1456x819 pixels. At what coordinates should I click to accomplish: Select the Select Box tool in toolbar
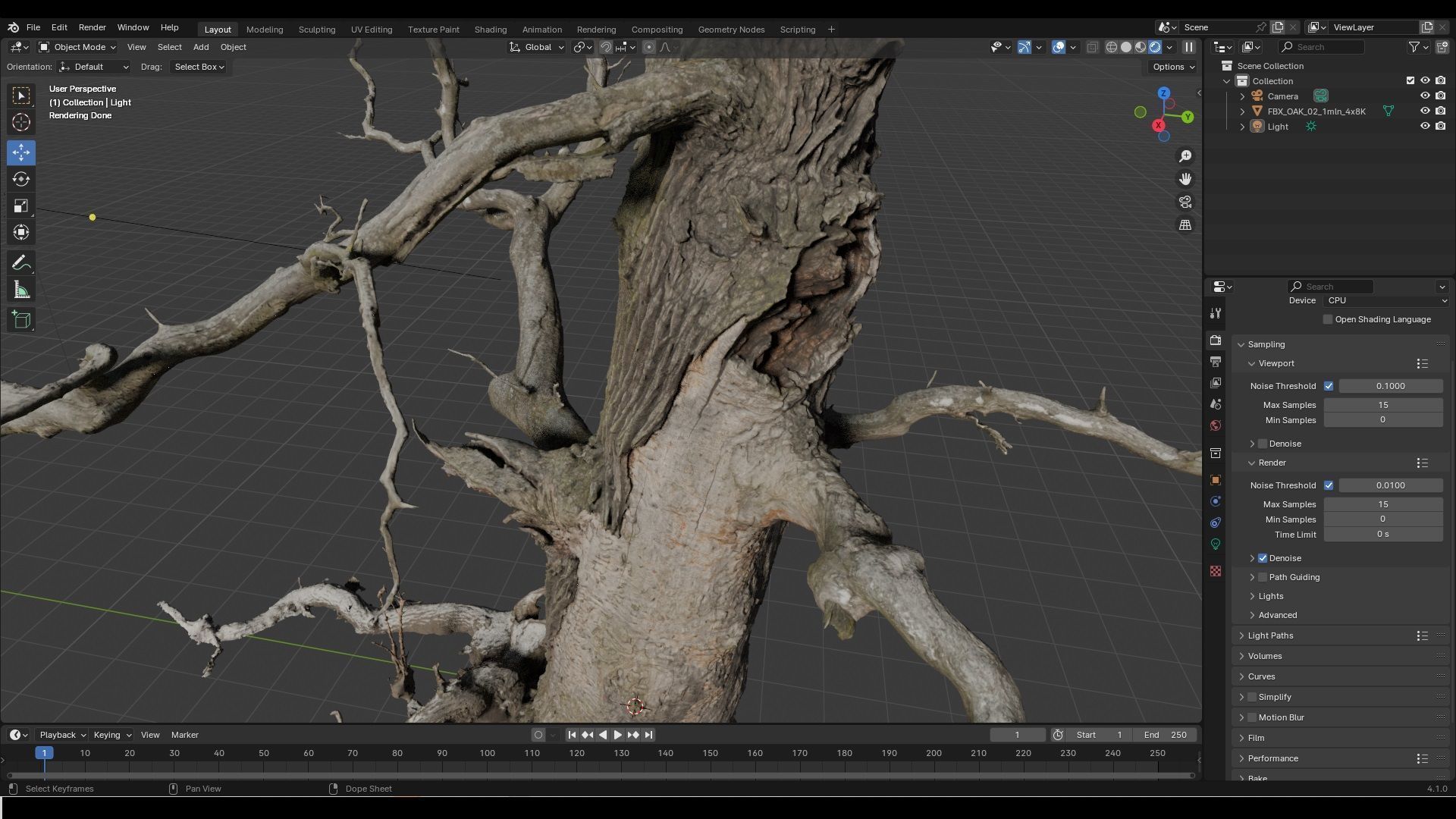(x=21, y=96)
